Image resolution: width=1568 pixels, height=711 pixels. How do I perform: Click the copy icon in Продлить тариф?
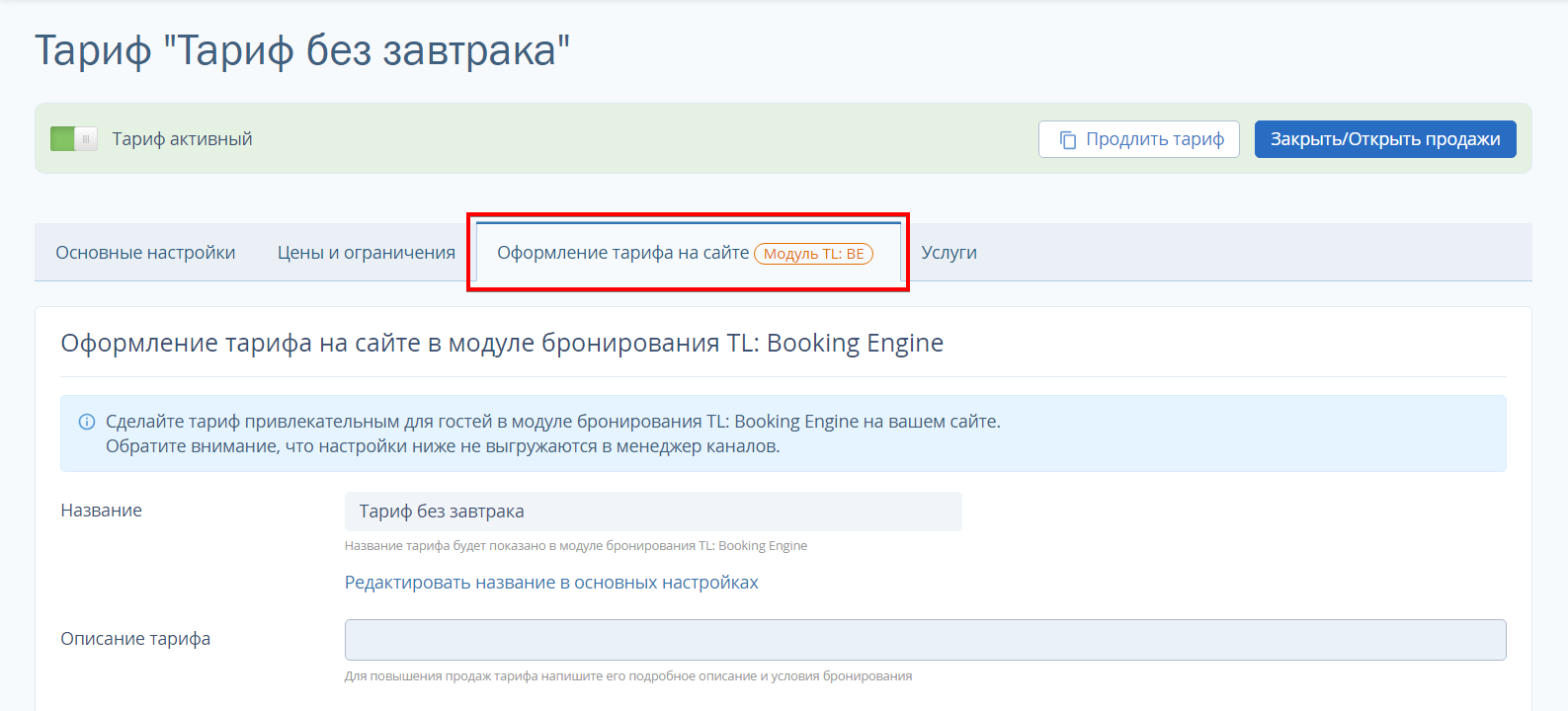(1068, 139)
